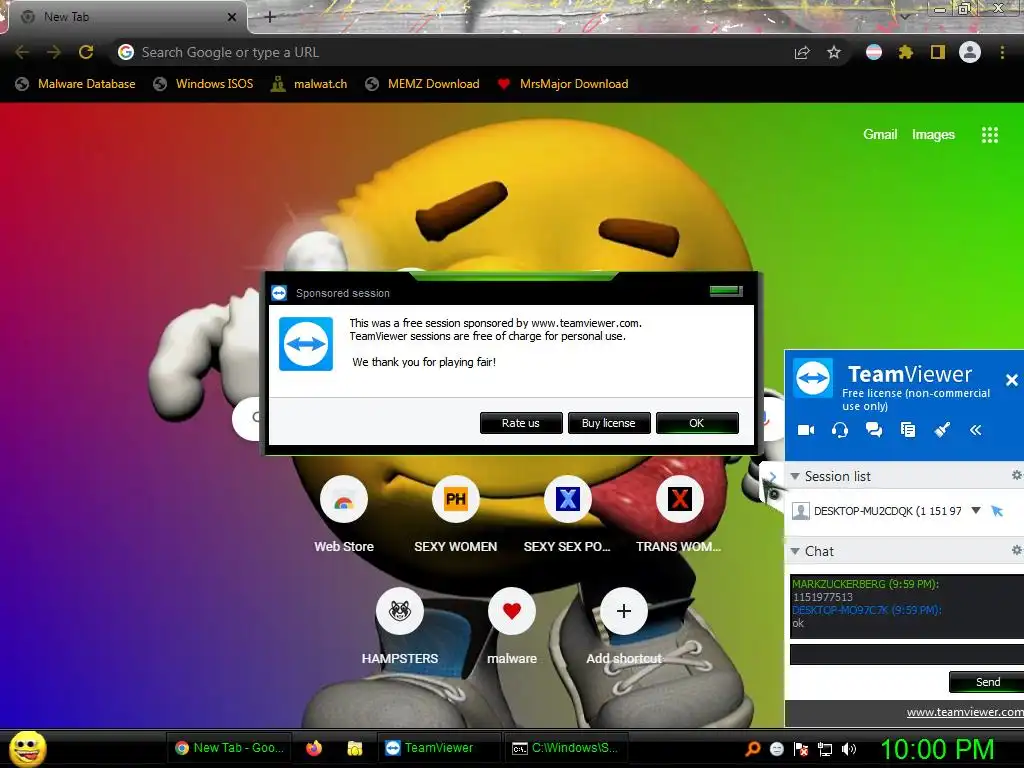Open File Explorer from the taskbar
Screen dimensions: 1024x768
[355, 748]
